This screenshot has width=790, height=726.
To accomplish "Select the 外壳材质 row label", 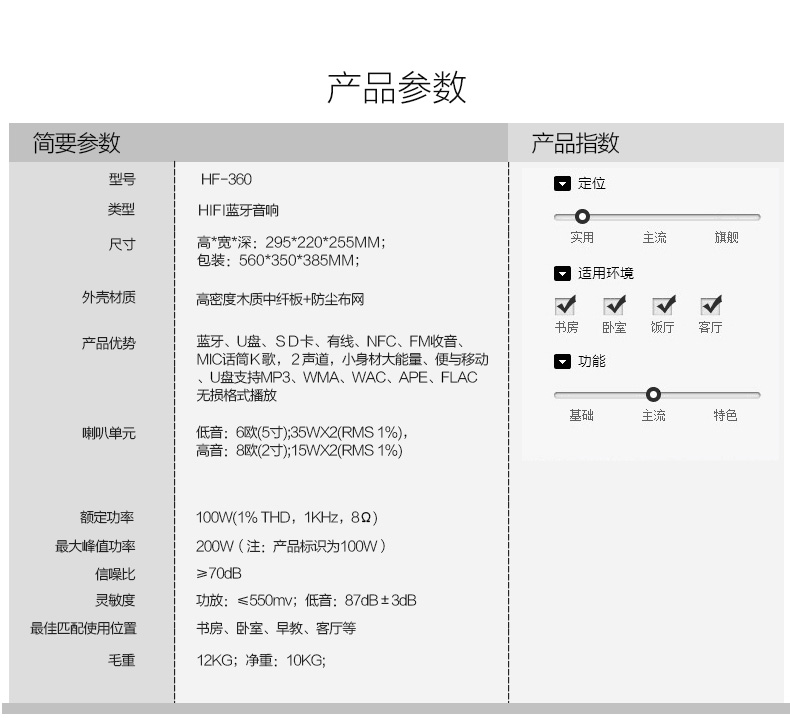I will tap(108, 298).
